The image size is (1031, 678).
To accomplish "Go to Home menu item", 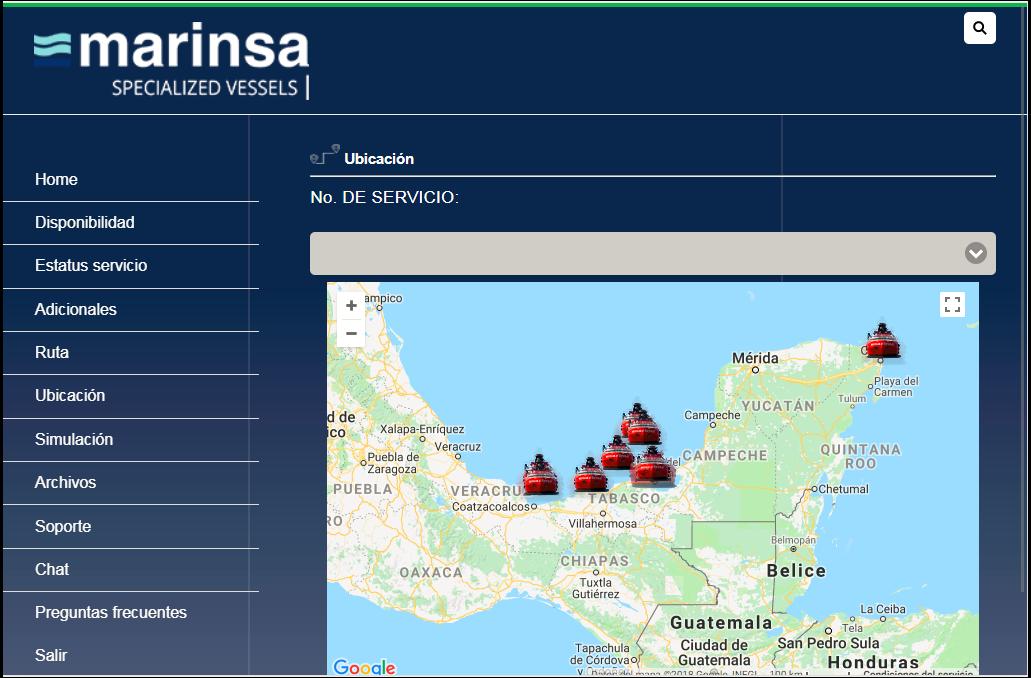I will coord(56,180).
